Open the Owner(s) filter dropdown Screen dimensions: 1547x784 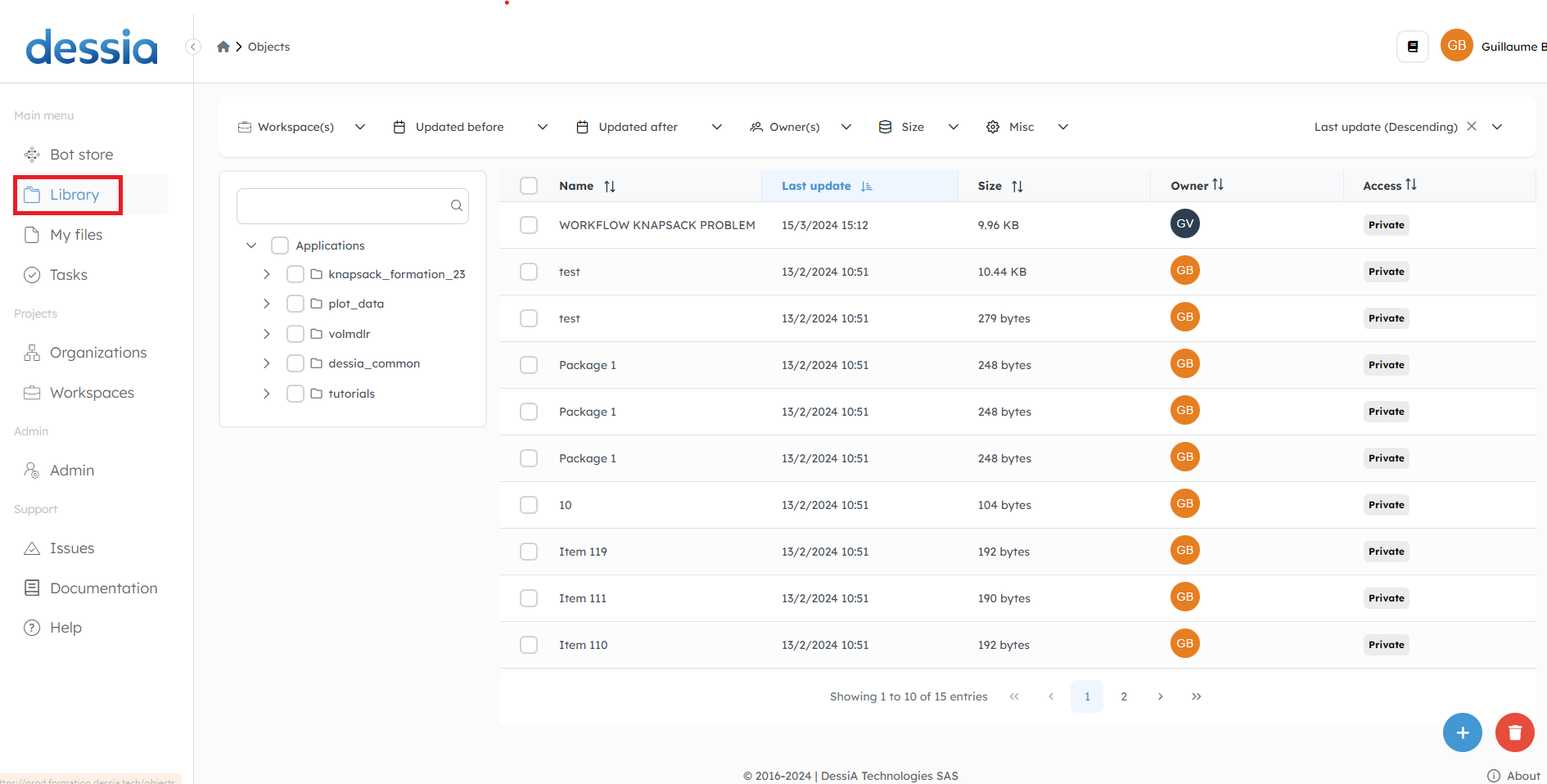[x=801, y=127]
